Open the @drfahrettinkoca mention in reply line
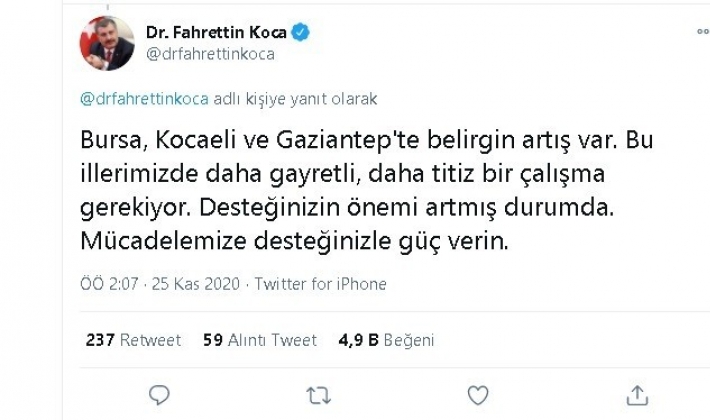Viewport: 710px width, 420px height. coord(144,99)
